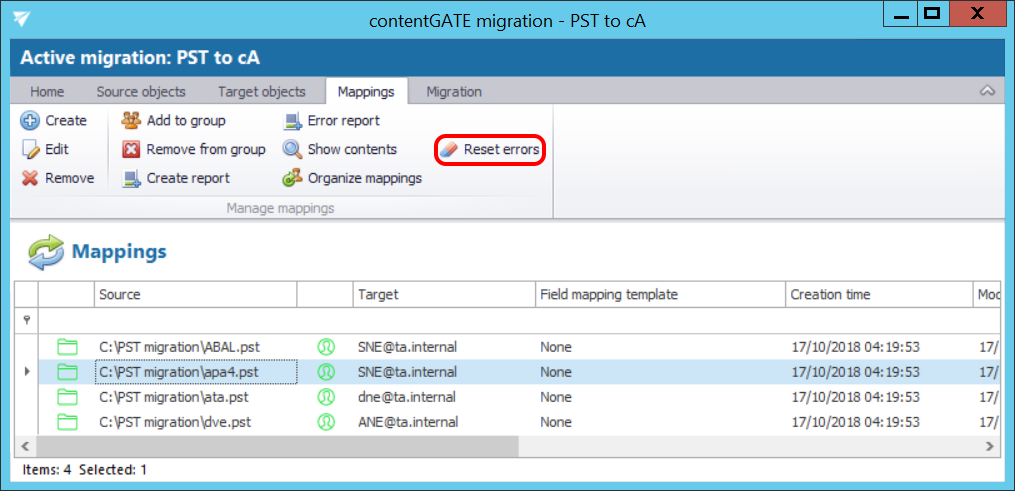Click Show contents magnifier icon
Screen dimensions: 1015x491
point(292,150)
